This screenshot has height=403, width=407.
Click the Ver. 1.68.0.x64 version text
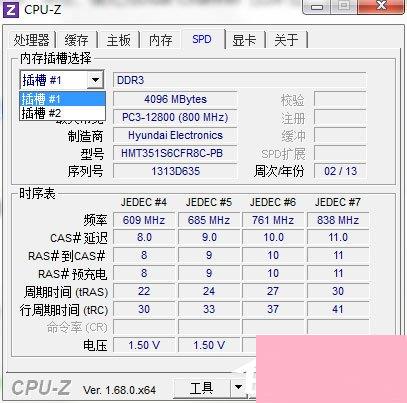[x=119, y=390]
